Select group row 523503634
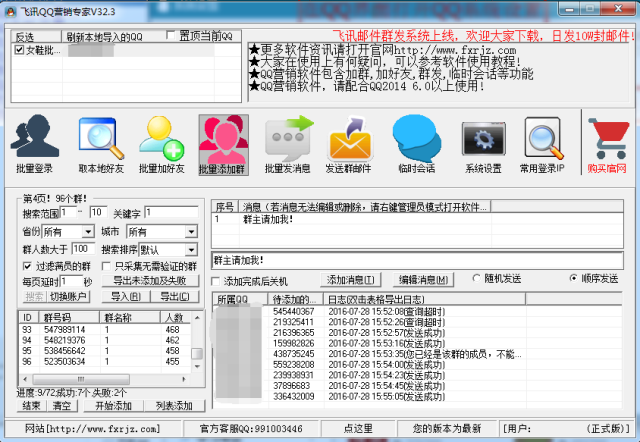The width and height of the screenshot is (640, 442). tap(105, 361)
